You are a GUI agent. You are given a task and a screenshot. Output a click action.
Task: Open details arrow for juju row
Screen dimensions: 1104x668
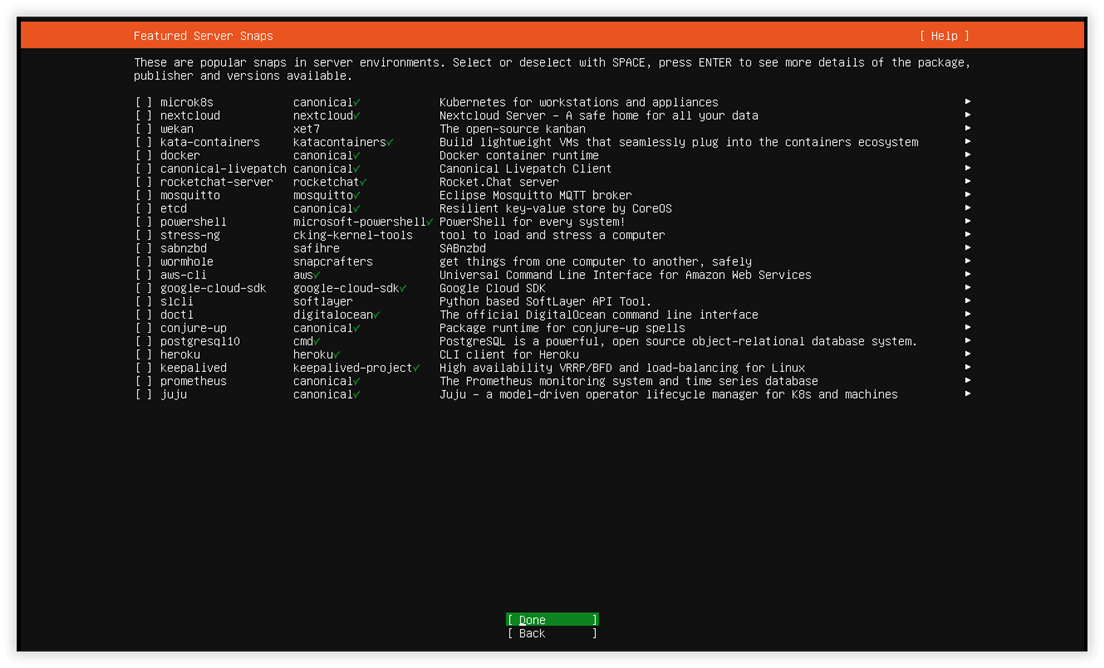point(967,394)
